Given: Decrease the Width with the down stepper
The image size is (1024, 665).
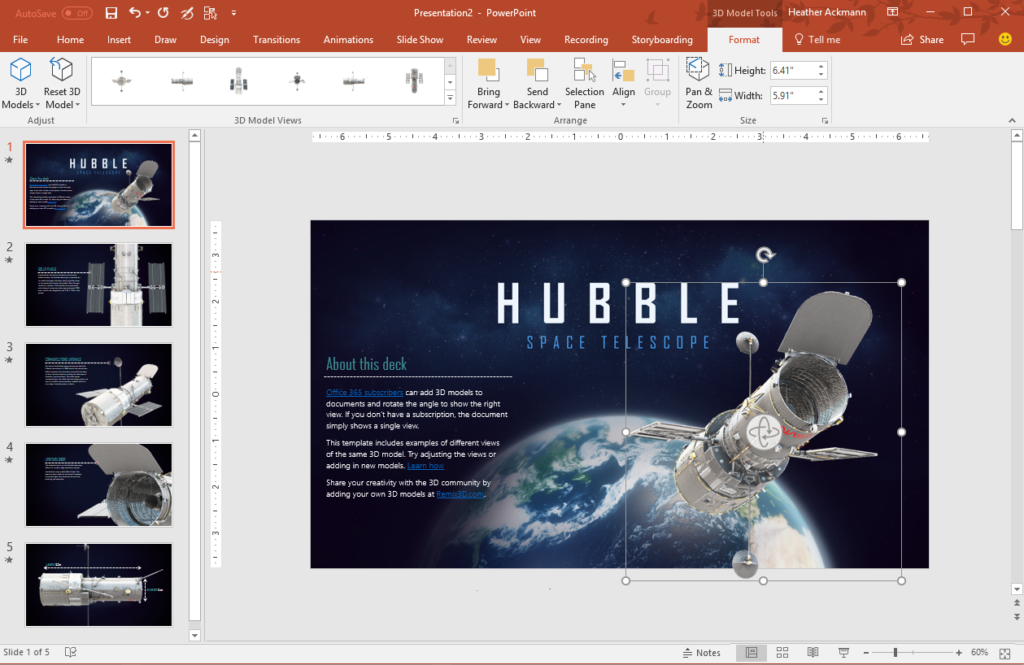Looking at the screenshot, I should (821, 99).
